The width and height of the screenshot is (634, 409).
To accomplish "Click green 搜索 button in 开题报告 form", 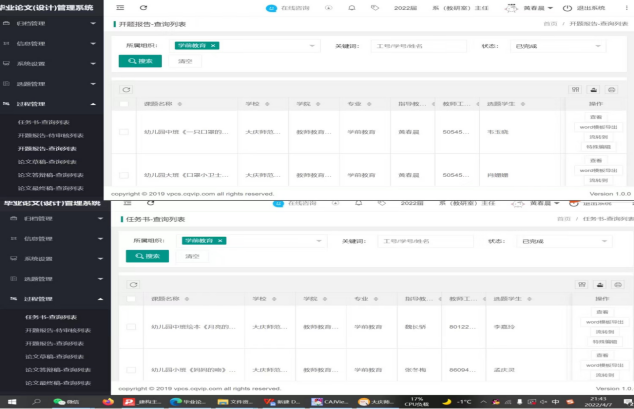I will click(x=139, y=61).
